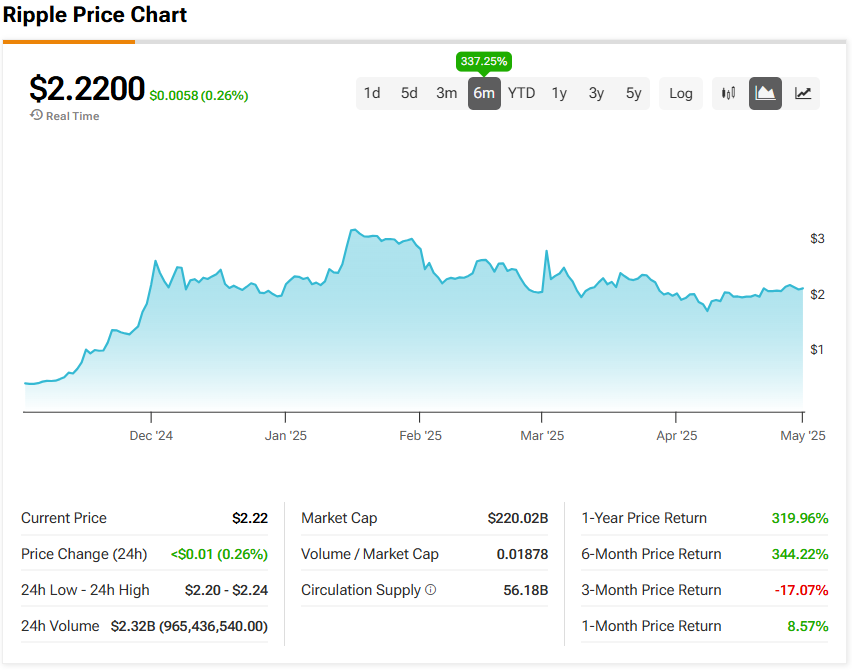Click the Dec '24 axis label

[x=151, y=436]
